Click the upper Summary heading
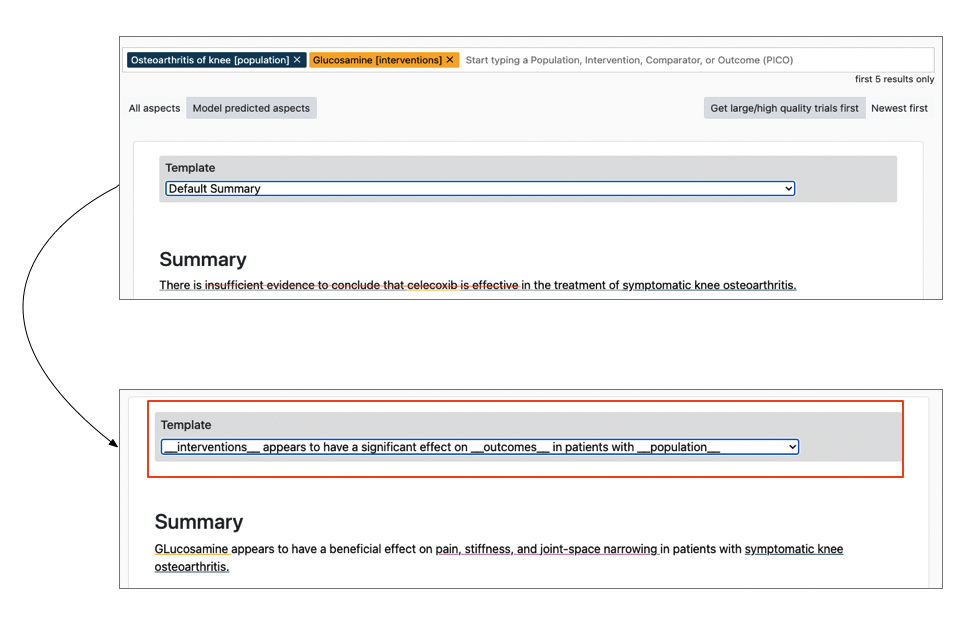Screen dimensions: 973x621 tap(203, 259)
